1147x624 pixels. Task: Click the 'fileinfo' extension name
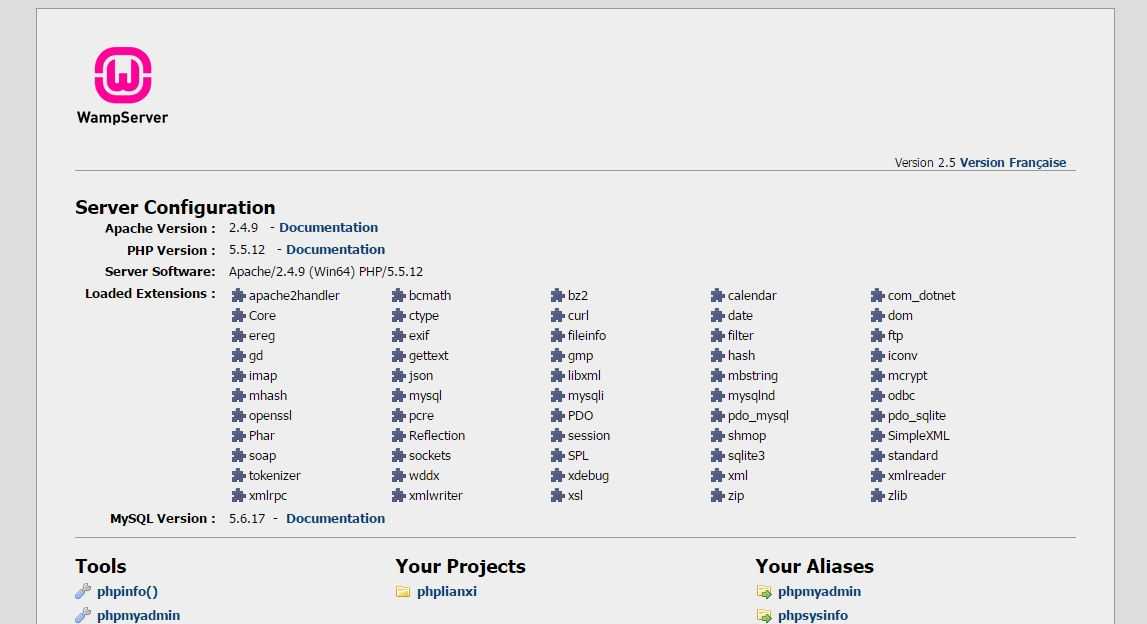587,336
